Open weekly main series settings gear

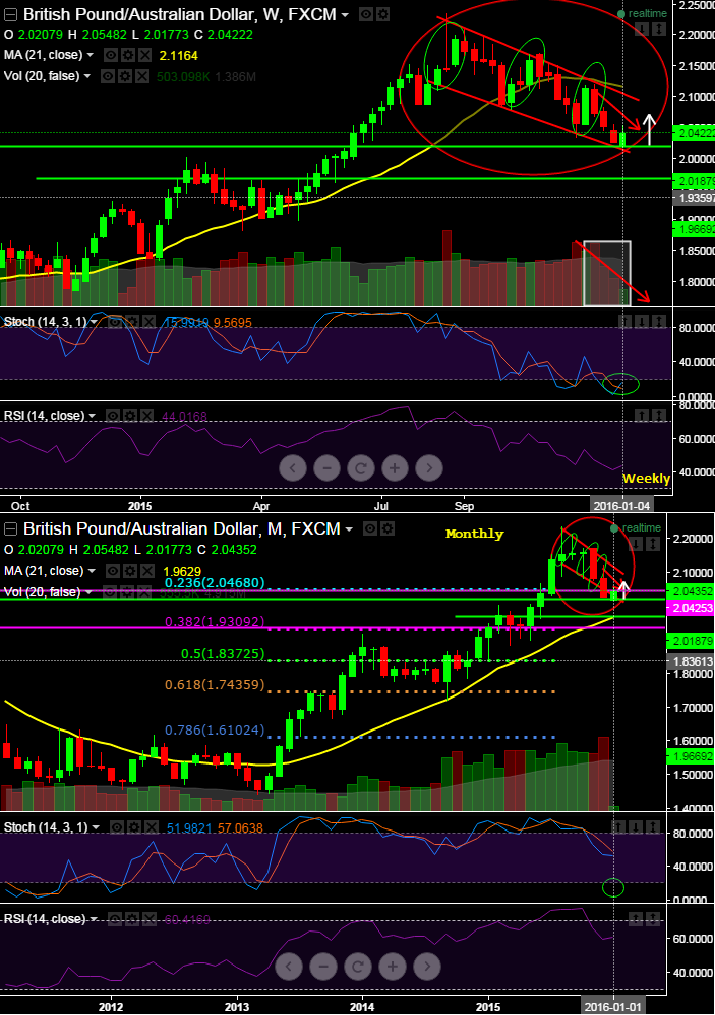383,14
